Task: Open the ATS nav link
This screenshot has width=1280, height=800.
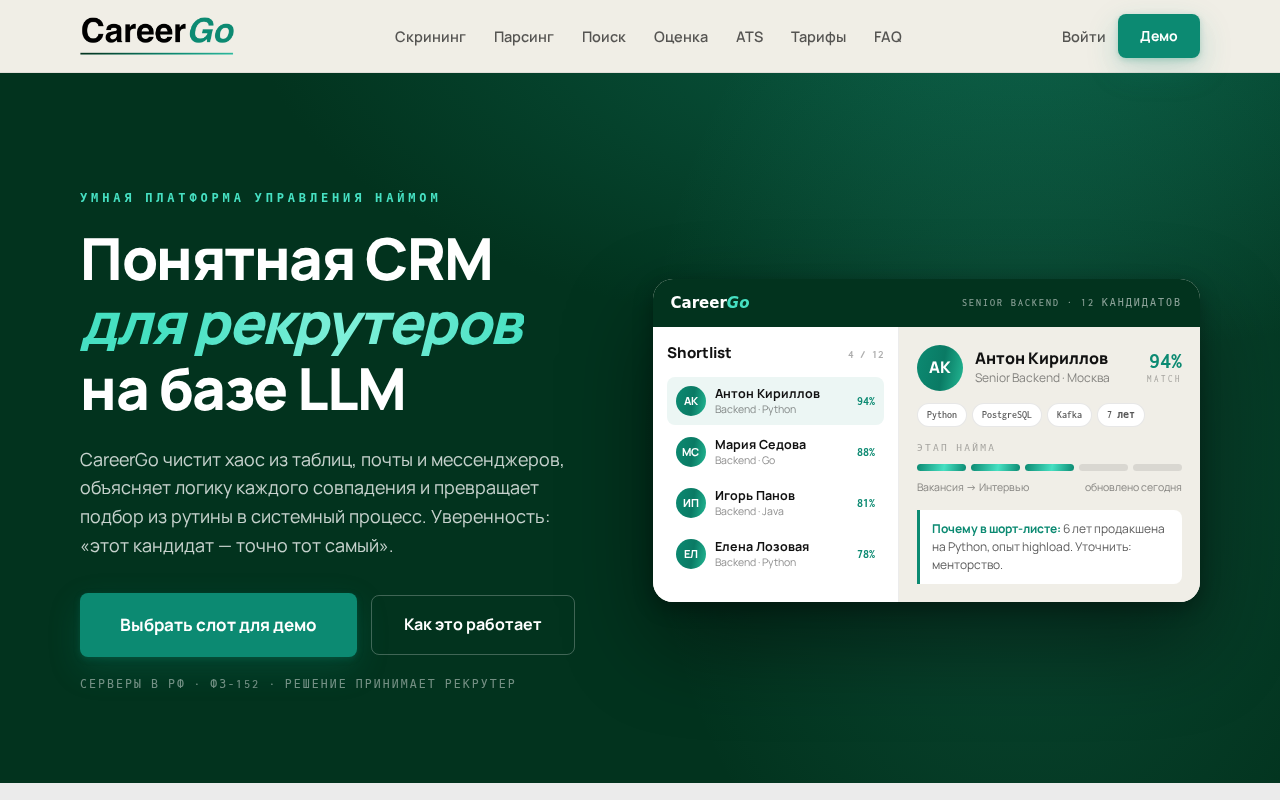Action: point(749,37)
